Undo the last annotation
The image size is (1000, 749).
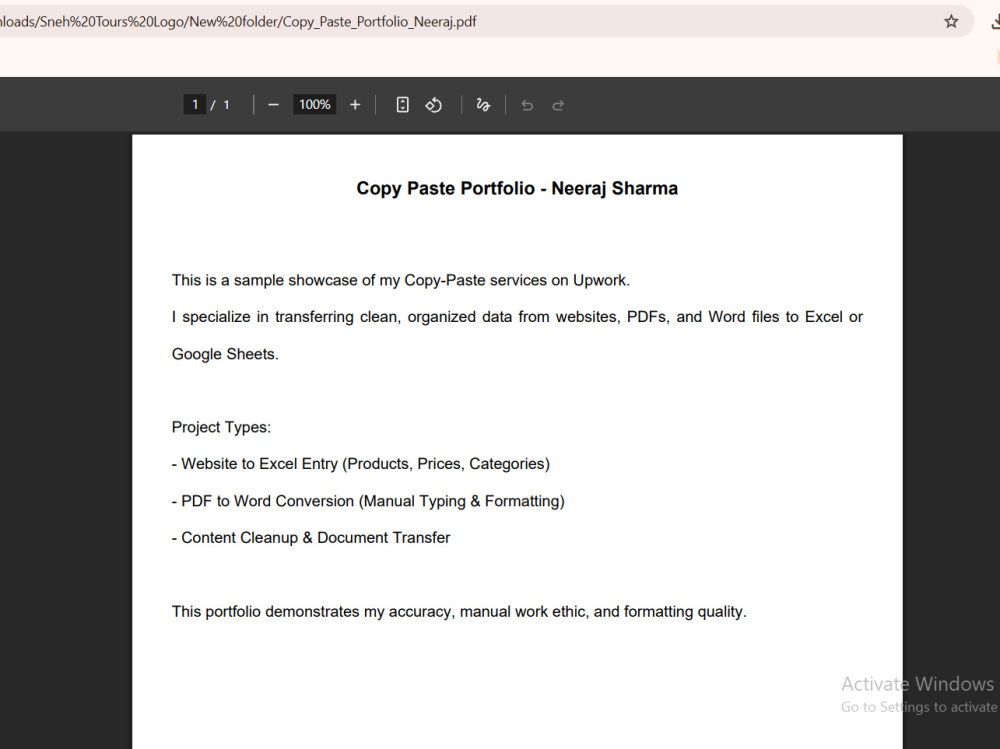tap(527, 105)
